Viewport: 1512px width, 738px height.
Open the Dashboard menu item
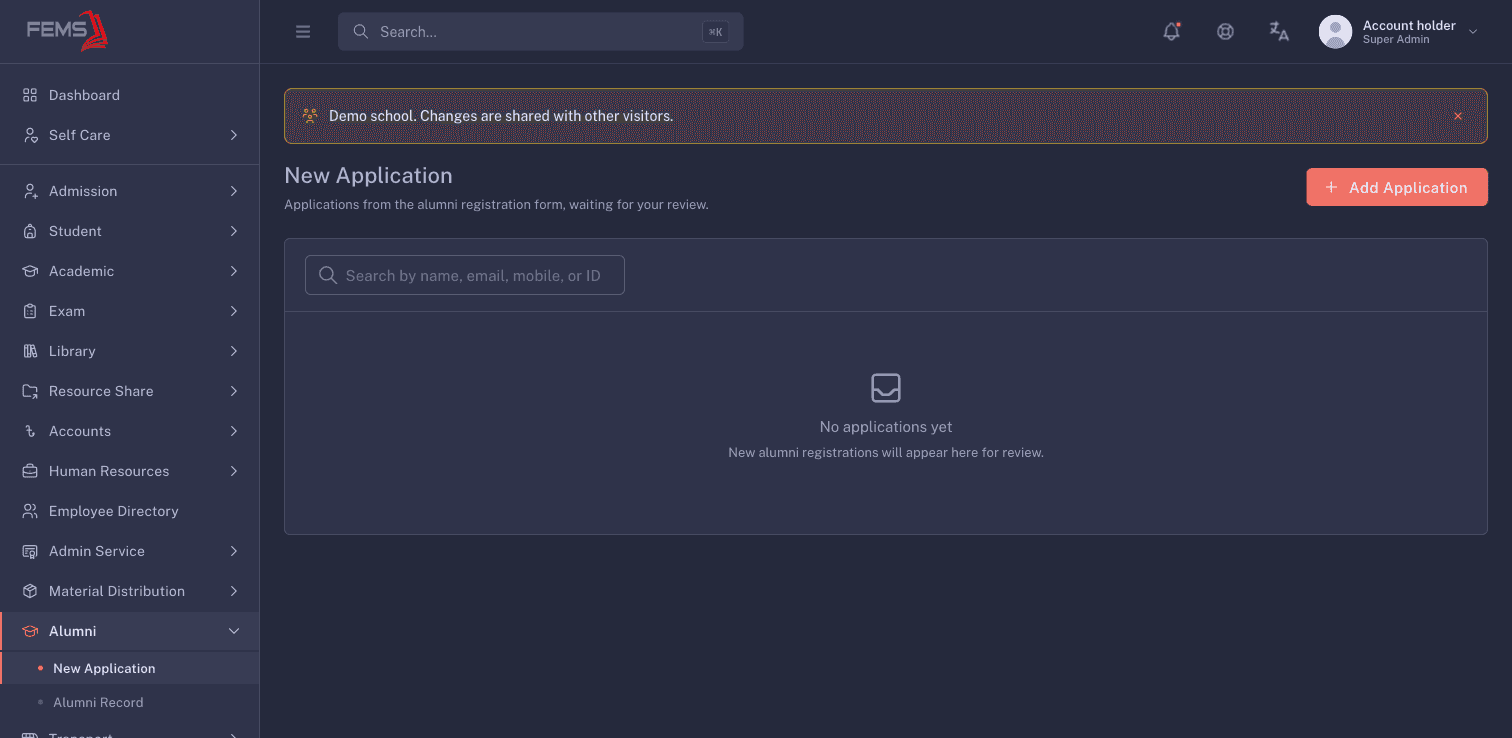click(x=130, y=95)
